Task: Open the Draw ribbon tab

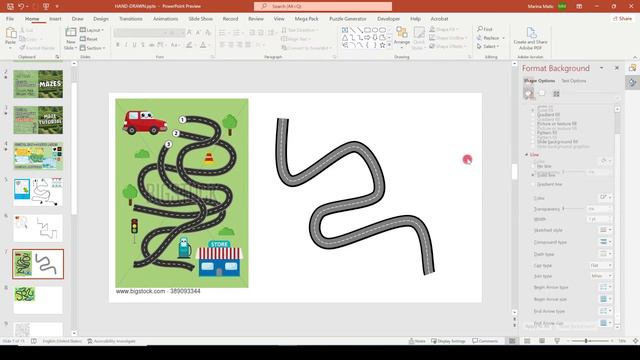Action: coord(78,19)
